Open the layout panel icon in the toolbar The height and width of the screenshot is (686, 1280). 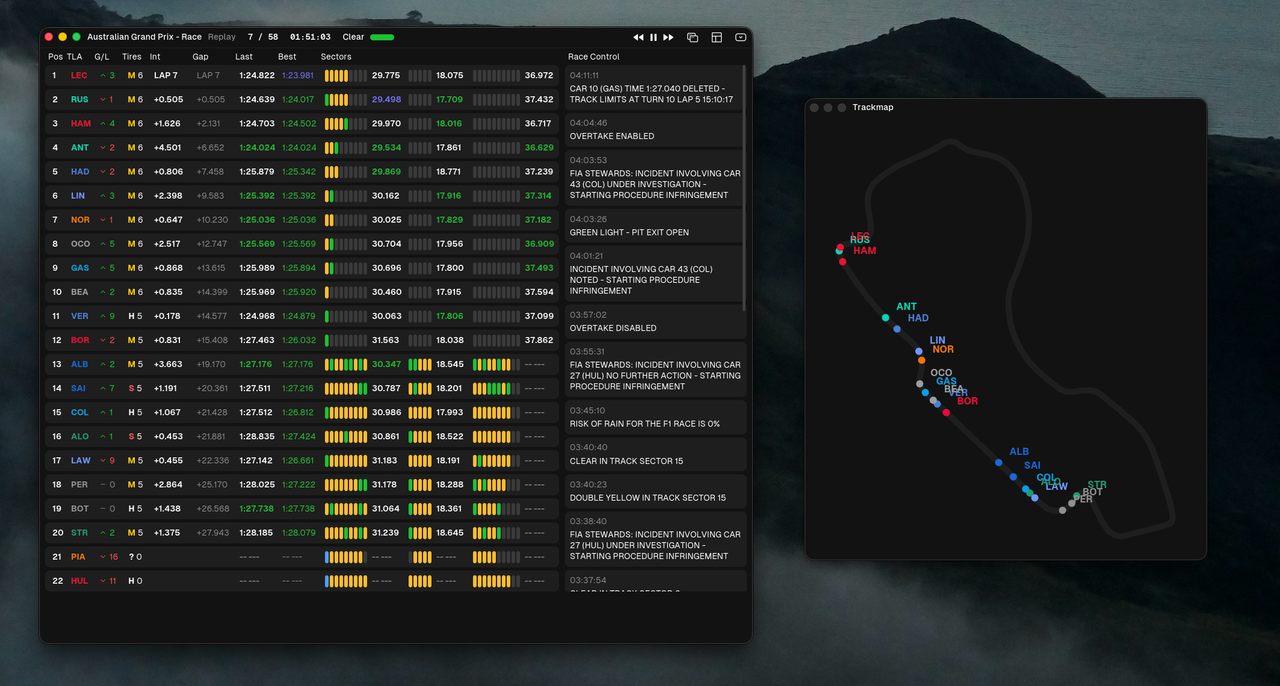pos(716,37)
